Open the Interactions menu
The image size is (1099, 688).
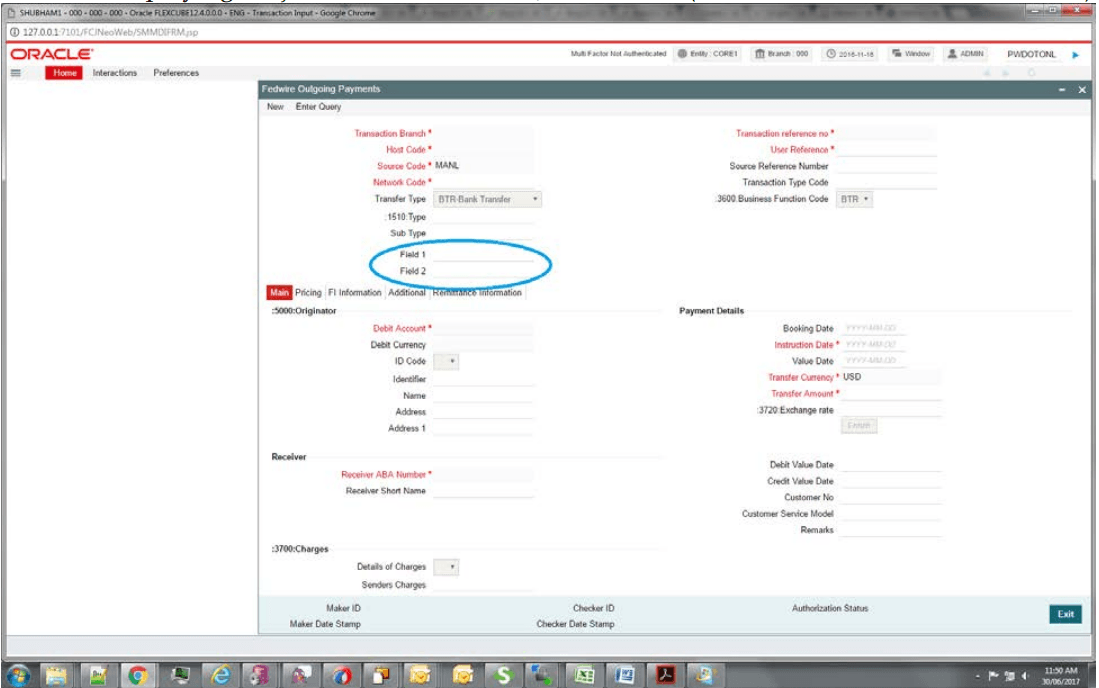point(115,73)
